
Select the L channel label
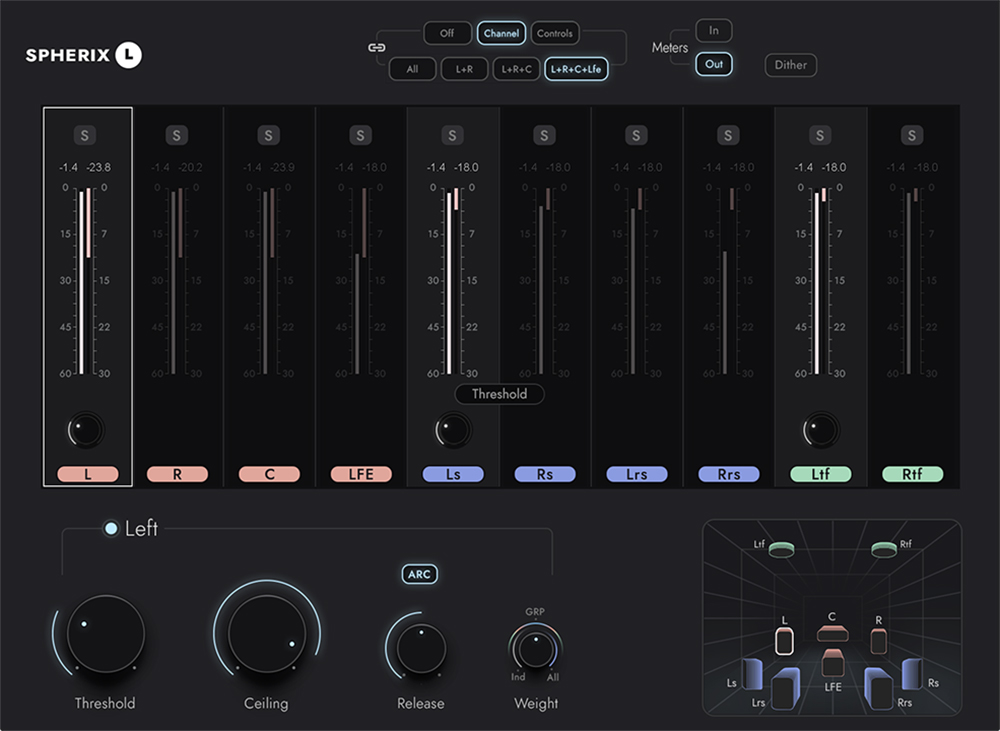coord(88,474)
